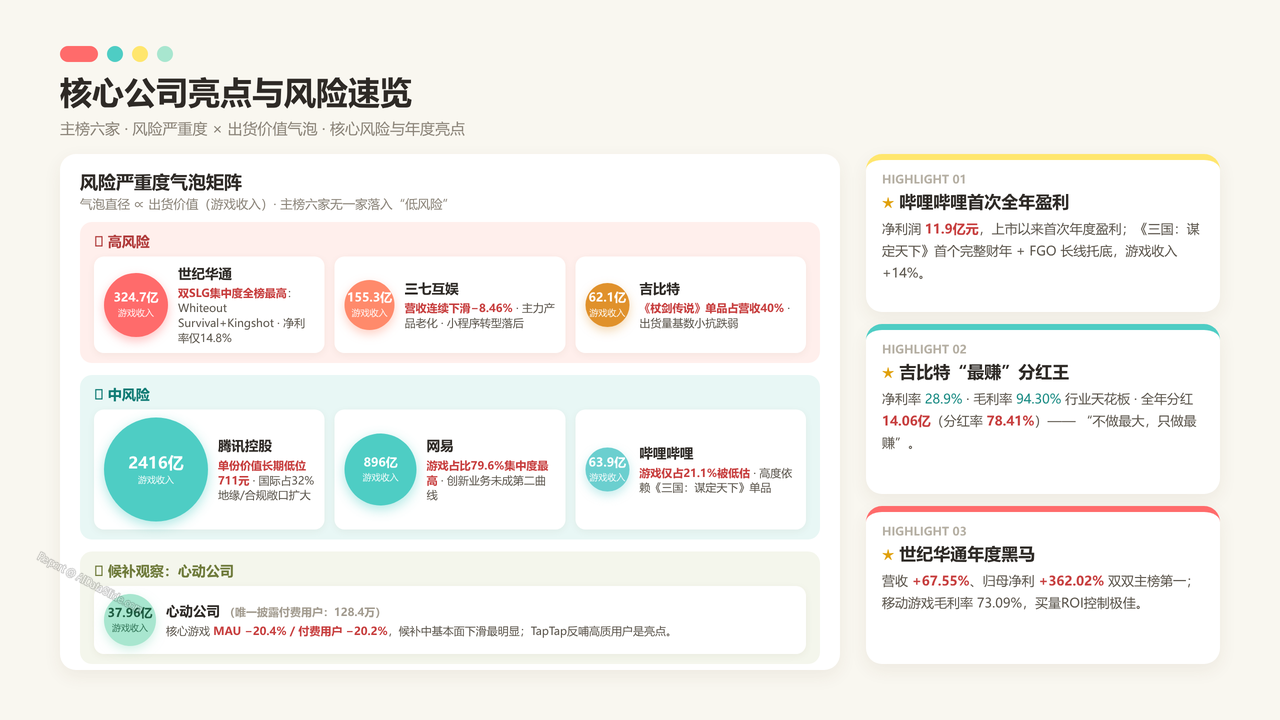Image resolution: width=1280 pixels, height=720 pixels.
Task: Select the 世纪华通 company card
Action: 209,305
